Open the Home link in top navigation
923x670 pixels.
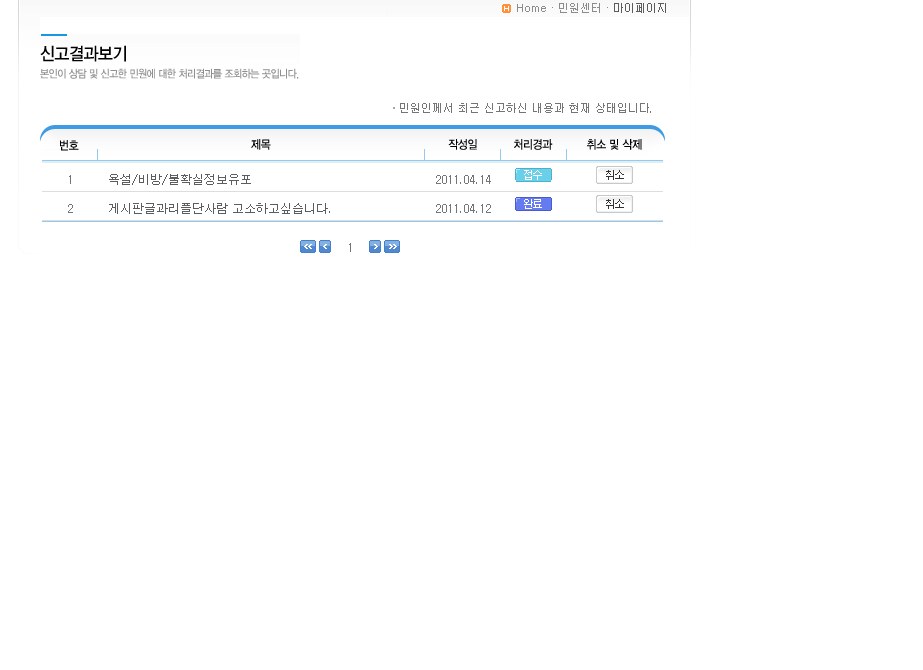point(531,8)
